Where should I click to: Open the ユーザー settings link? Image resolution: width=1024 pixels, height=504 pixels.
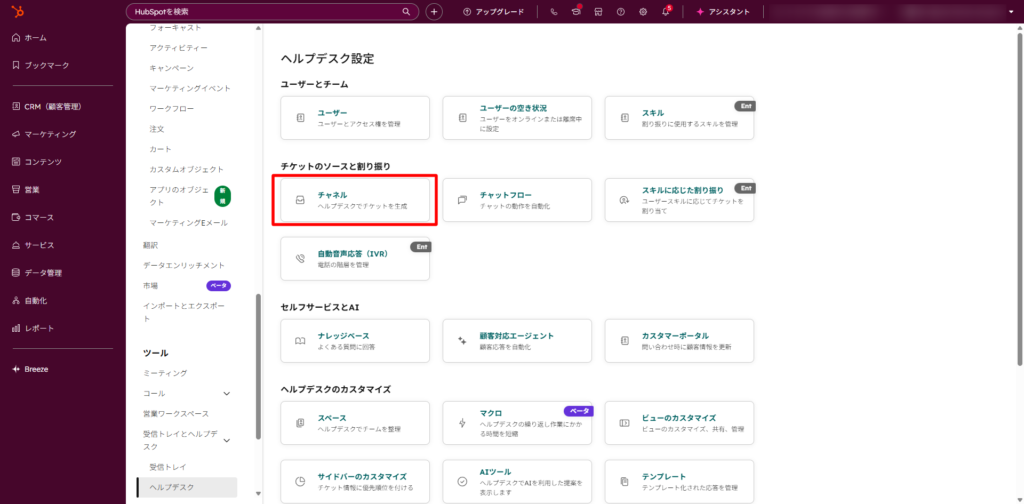tap(332, 113)
